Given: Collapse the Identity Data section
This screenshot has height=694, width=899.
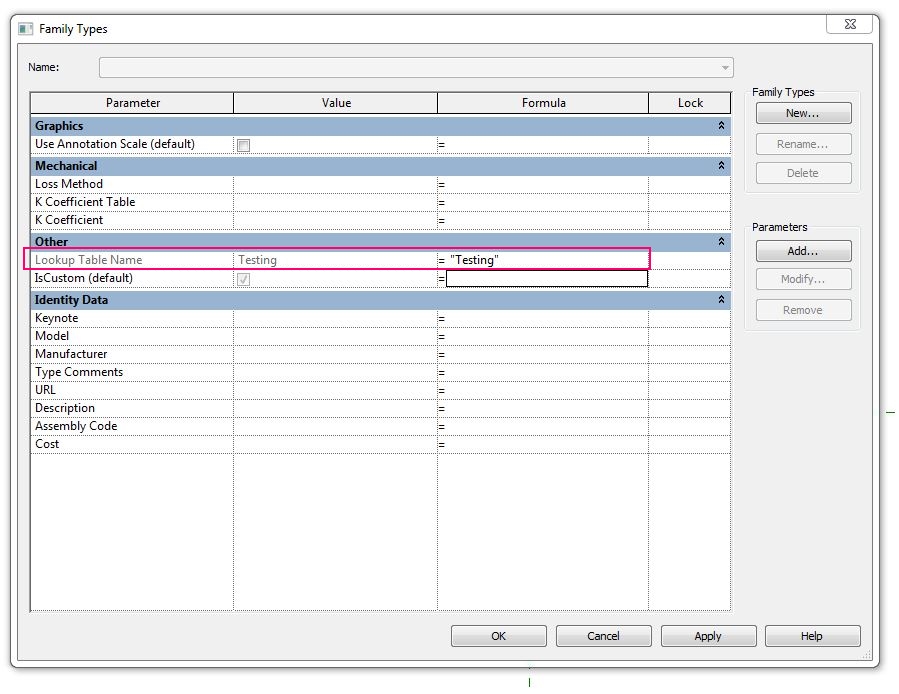Looking at the screenshot, I should [719, 299].
